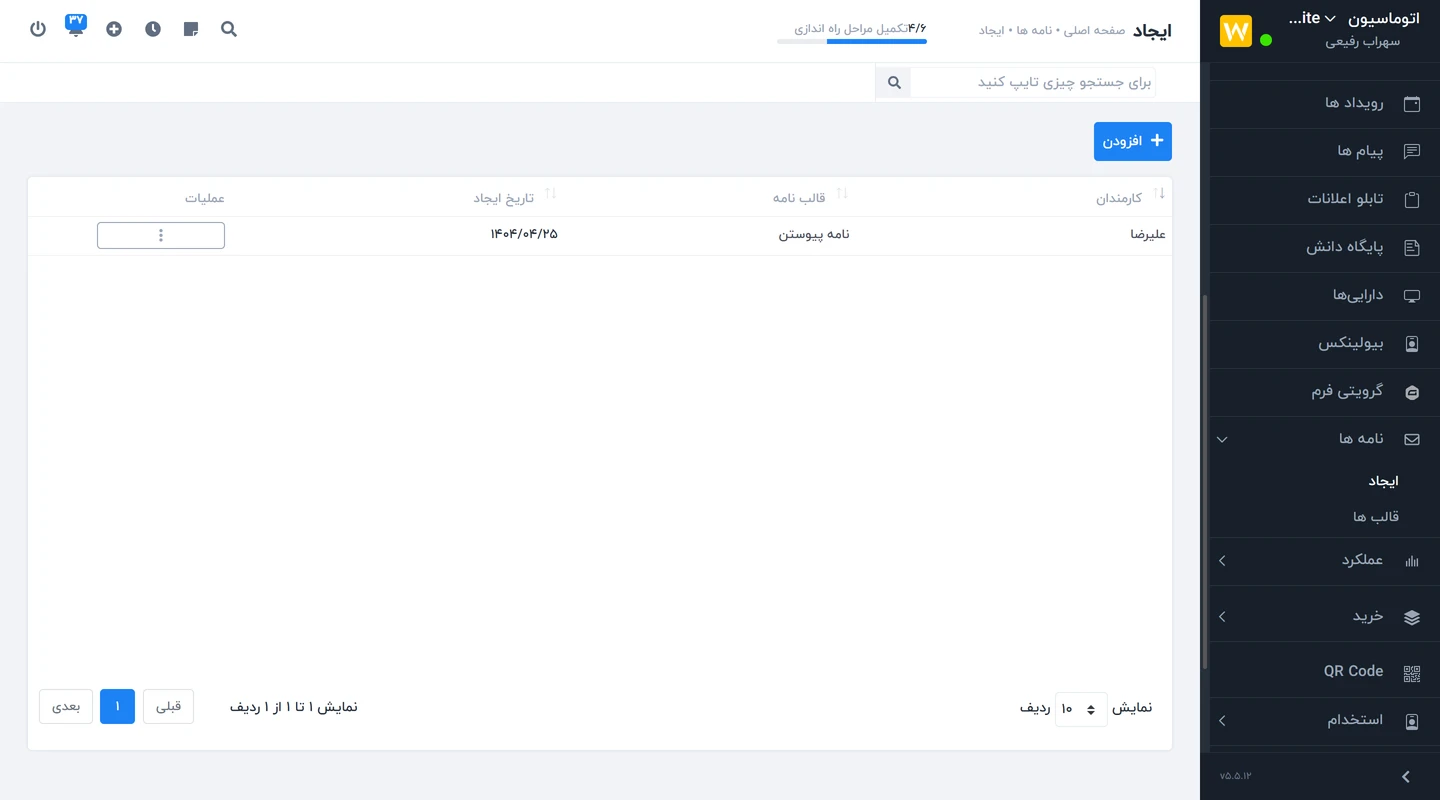Screen dimensions: 1440x800
Task: Click the plus quick-add icon in header
Action: (x=114, y=29)
